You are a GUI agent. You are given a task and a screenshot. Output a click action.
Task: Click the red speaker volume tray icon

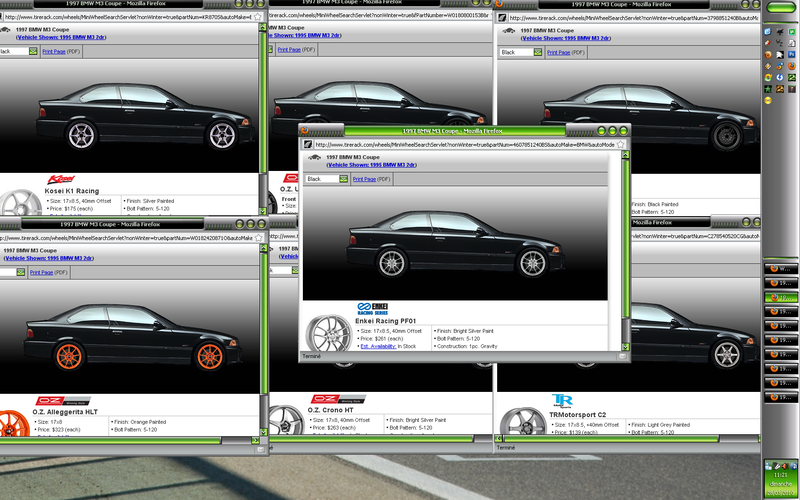pos(785,466)
